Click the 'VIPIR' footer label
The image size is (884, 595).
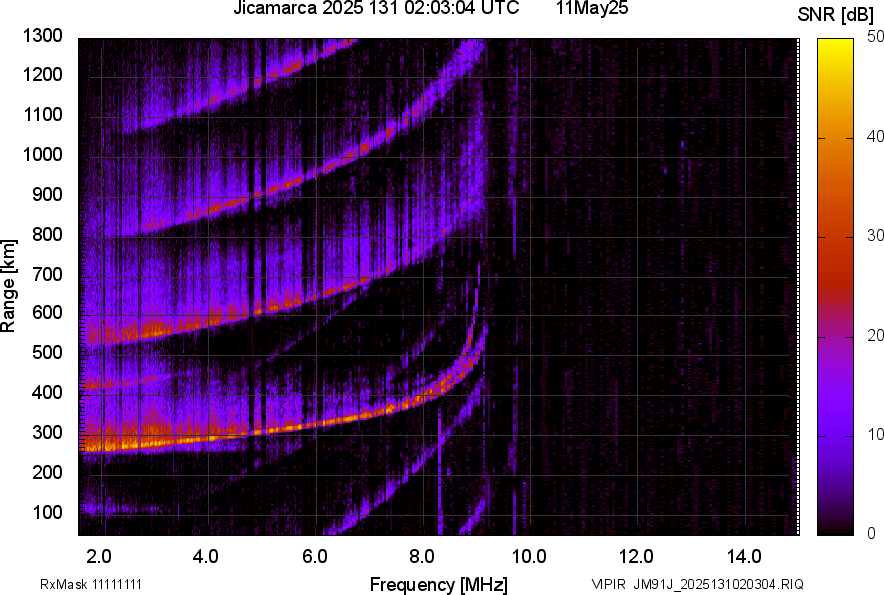(x=608, y=584)
